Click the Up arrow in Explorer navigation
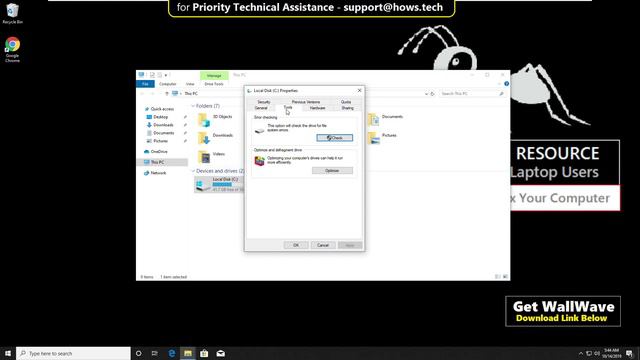The height and width of the screenshot is (360, 640). click(167, 93)
